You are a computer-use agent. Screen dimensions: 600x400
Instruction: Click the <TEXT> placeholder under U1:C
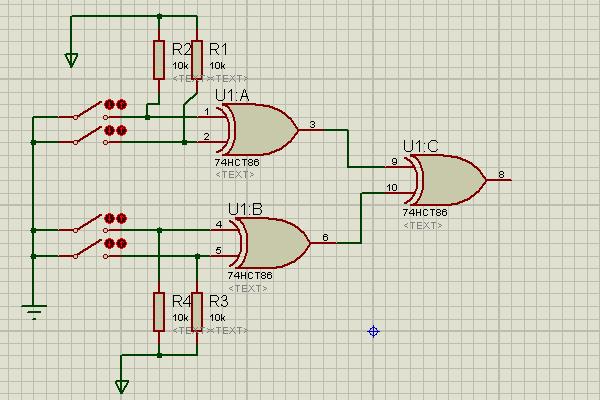(423, 225)
